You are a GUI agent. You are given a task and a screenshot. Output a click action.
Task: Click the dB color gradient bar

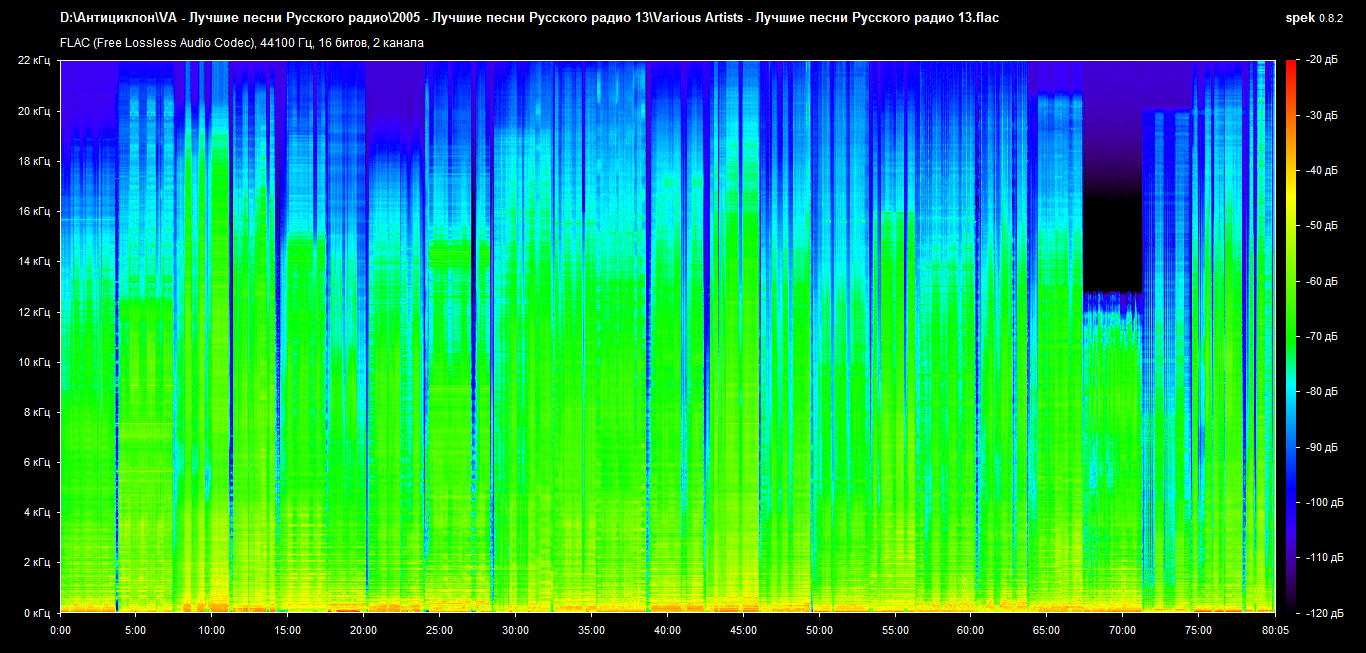(x=1290, y=336)
